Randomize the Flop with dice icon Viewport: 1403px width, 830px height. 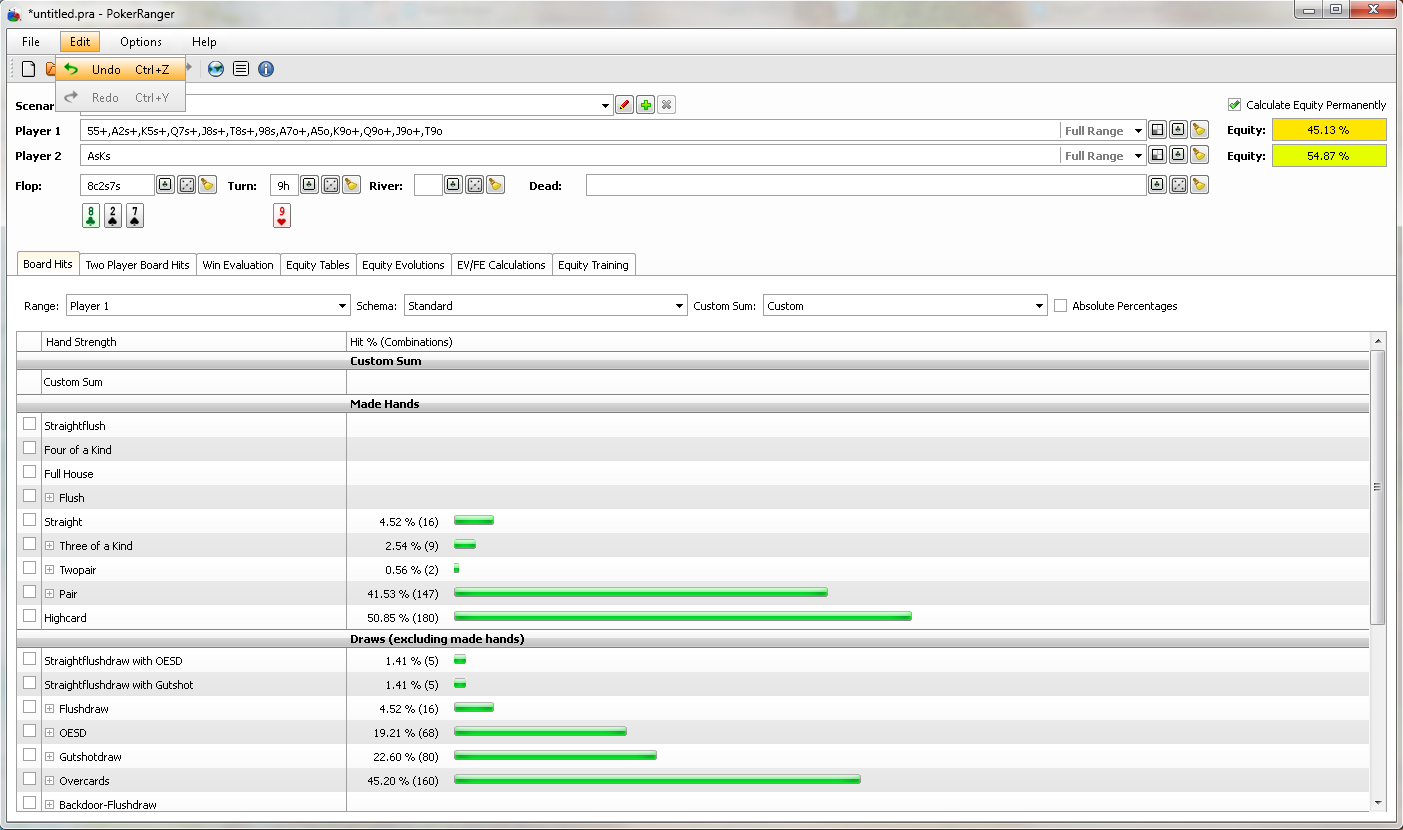[x=186, y=185]
